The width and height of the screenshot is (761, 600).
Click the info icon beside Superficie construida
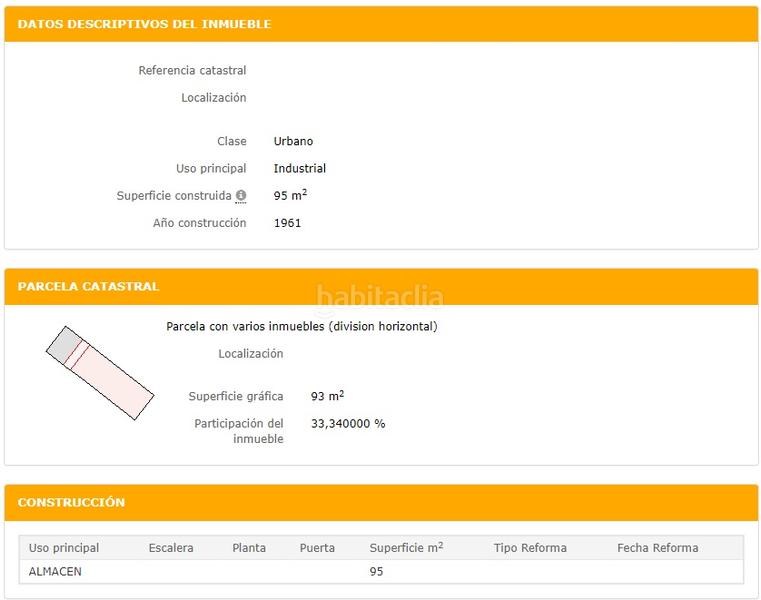click(x=241, y=196)
